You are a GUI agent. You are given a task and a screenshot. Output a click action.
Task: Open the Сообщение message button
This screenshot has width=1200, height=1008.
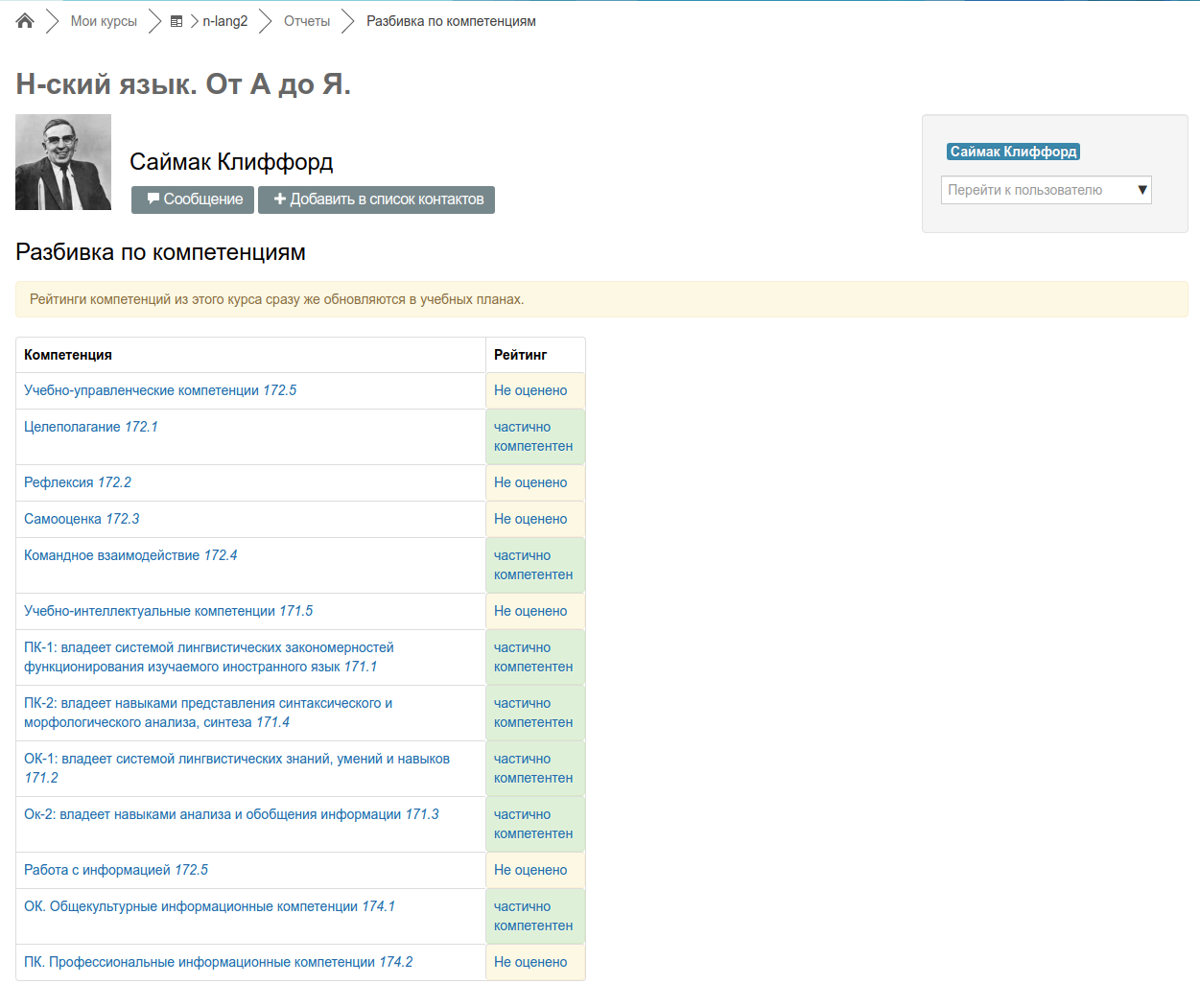pyautogui.click(x=193, y=199)
